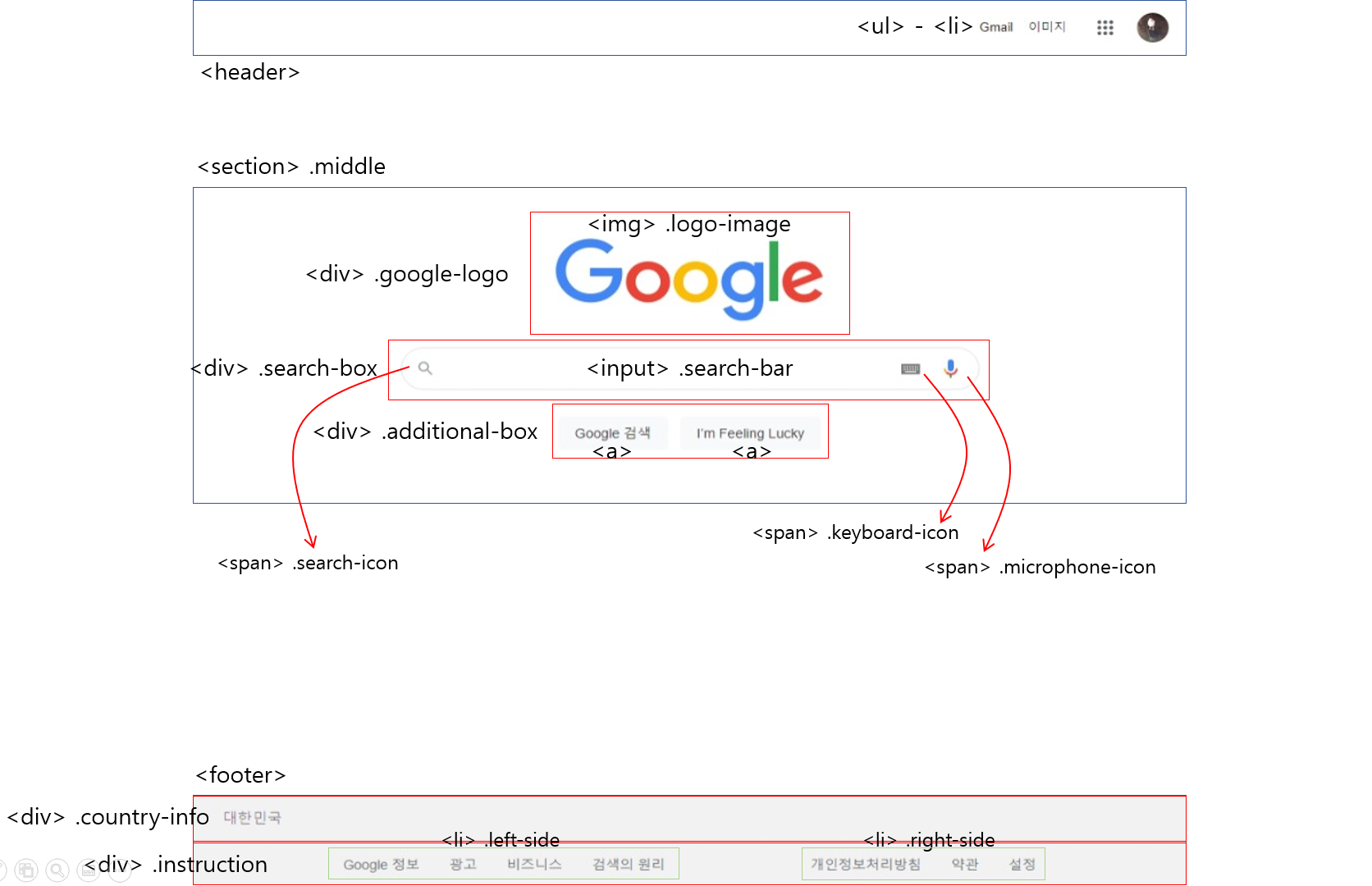Open the Google apps grid icon
The image size is (1372, 886).
1105,28
